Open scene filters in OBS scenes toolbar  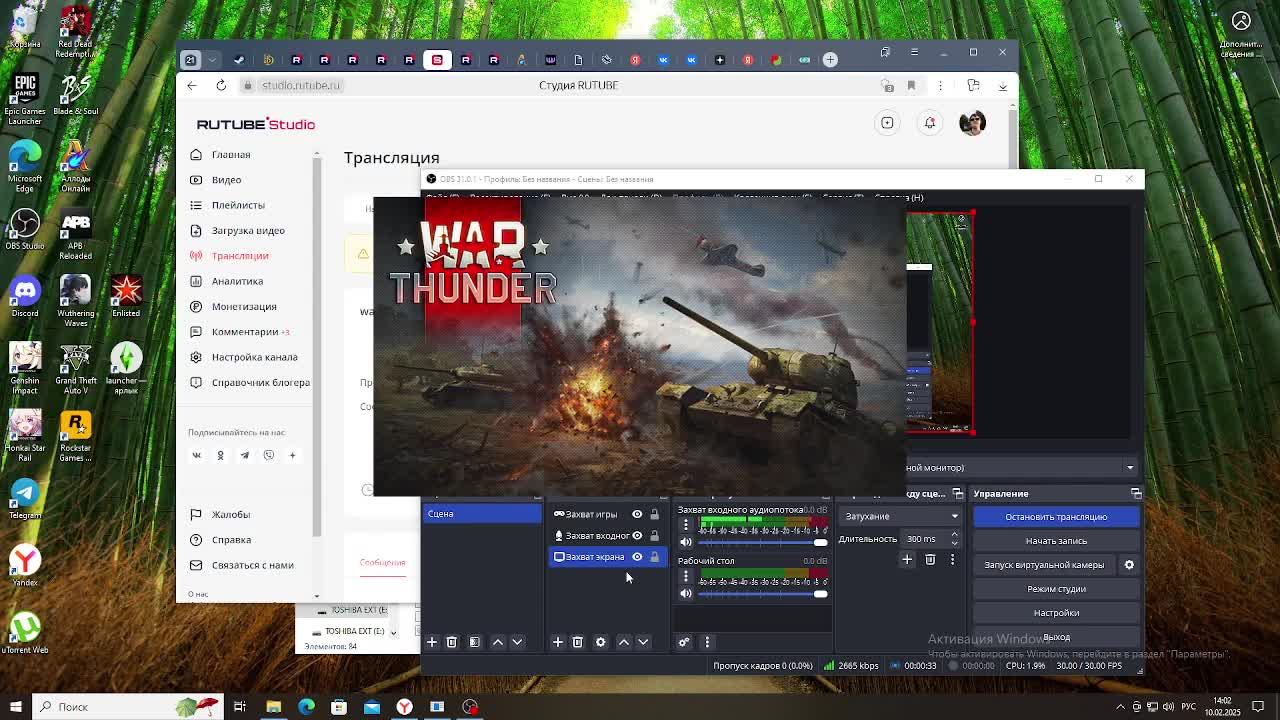(475, 642)
